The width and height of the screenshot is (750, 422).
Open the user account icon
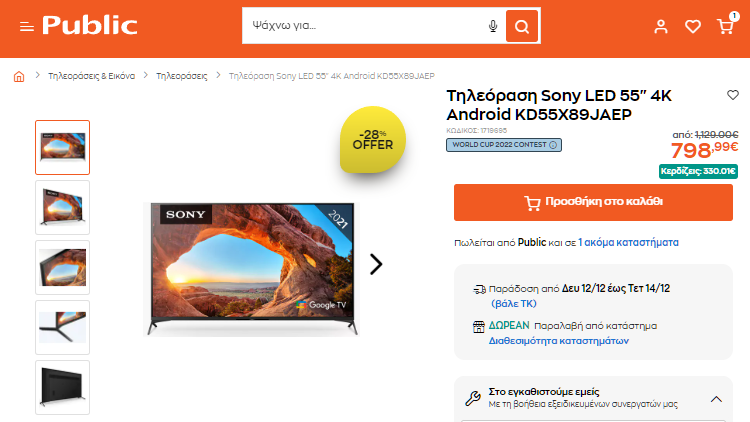661,26
